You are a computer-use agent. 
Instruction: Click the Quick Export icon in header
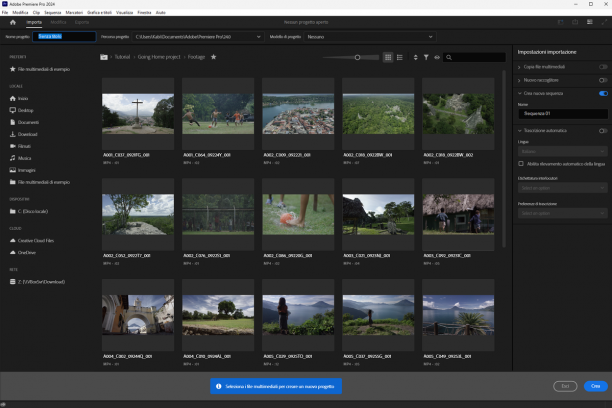pyautogui.click(x=575, y=22)
